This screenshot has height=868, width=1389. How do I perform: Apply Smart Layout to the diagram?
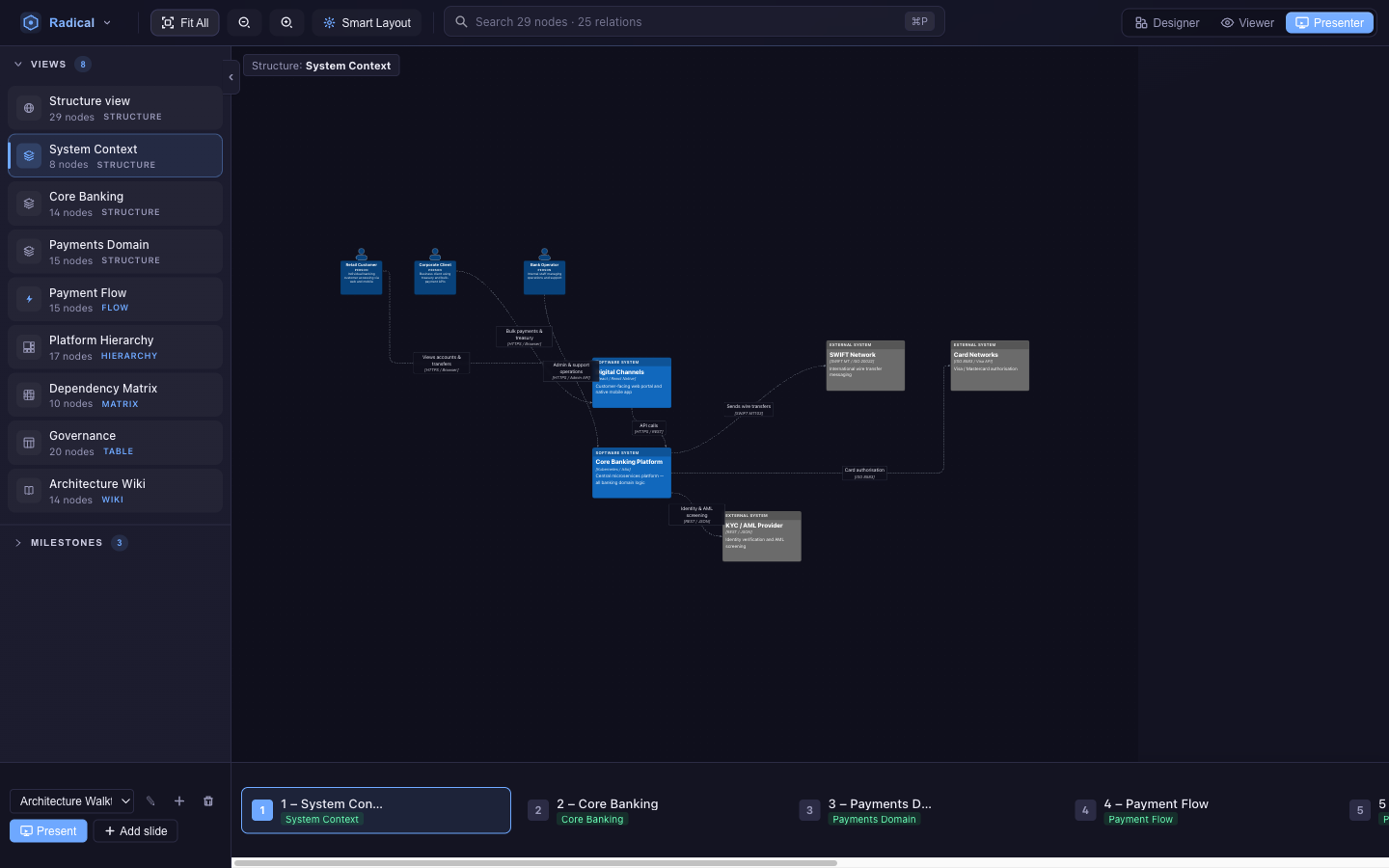(x=368, y=22)
